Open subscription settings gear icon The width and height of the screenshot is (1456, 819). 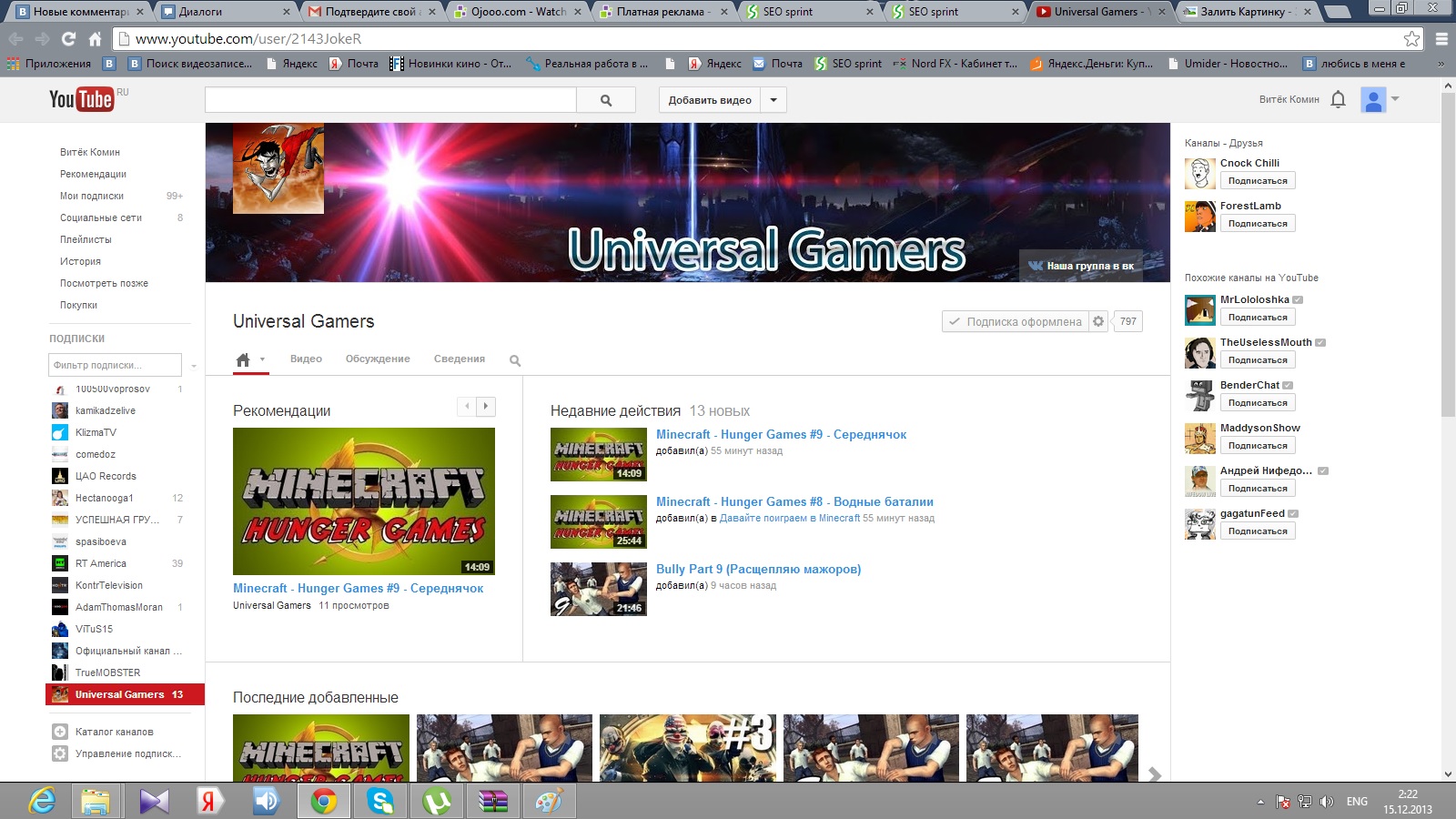(1098, 321)
